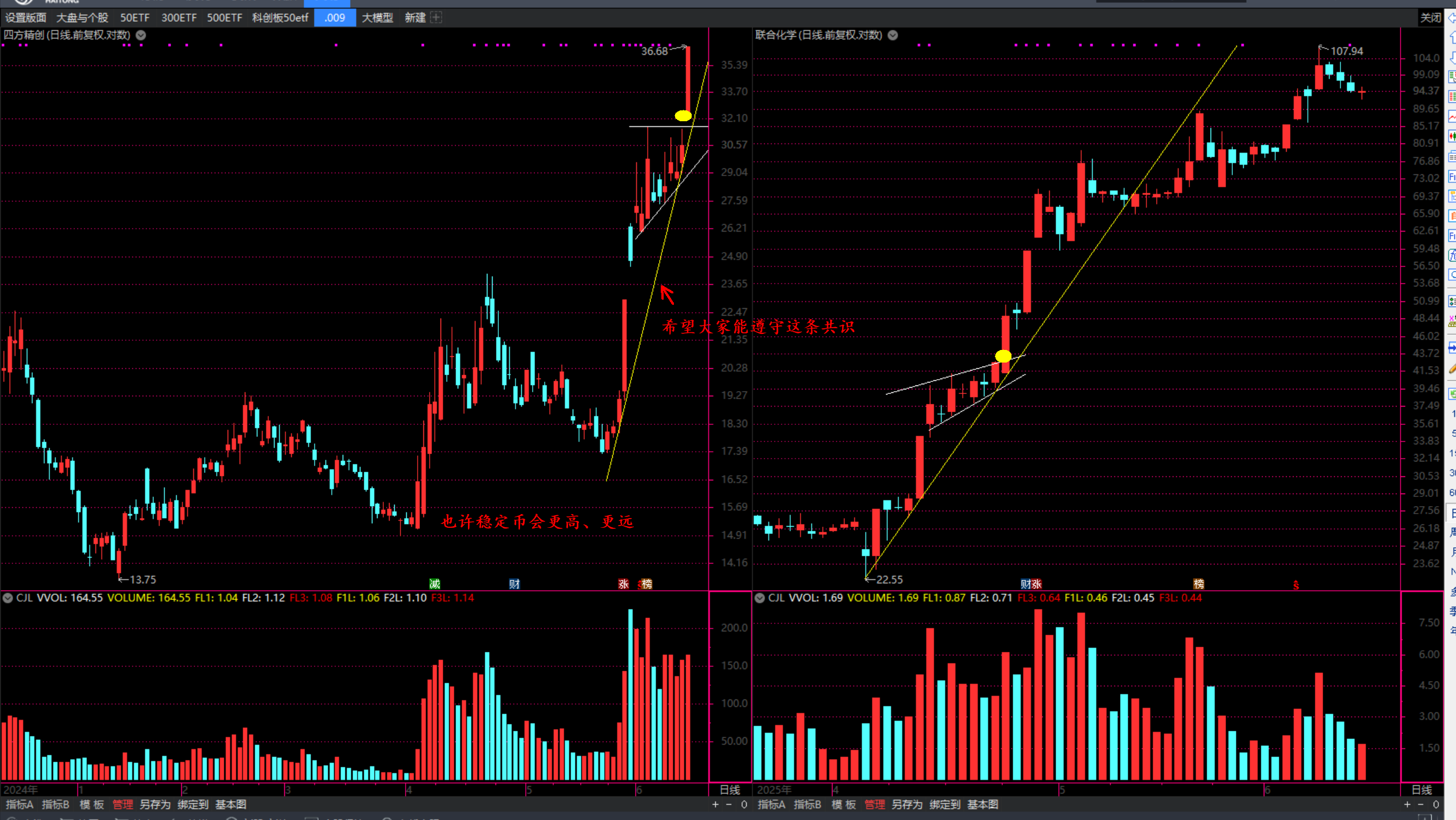Screen dimensions: 1456x820
Task: Select the yellow dot on left chart
Action: [x=683, y=116]
